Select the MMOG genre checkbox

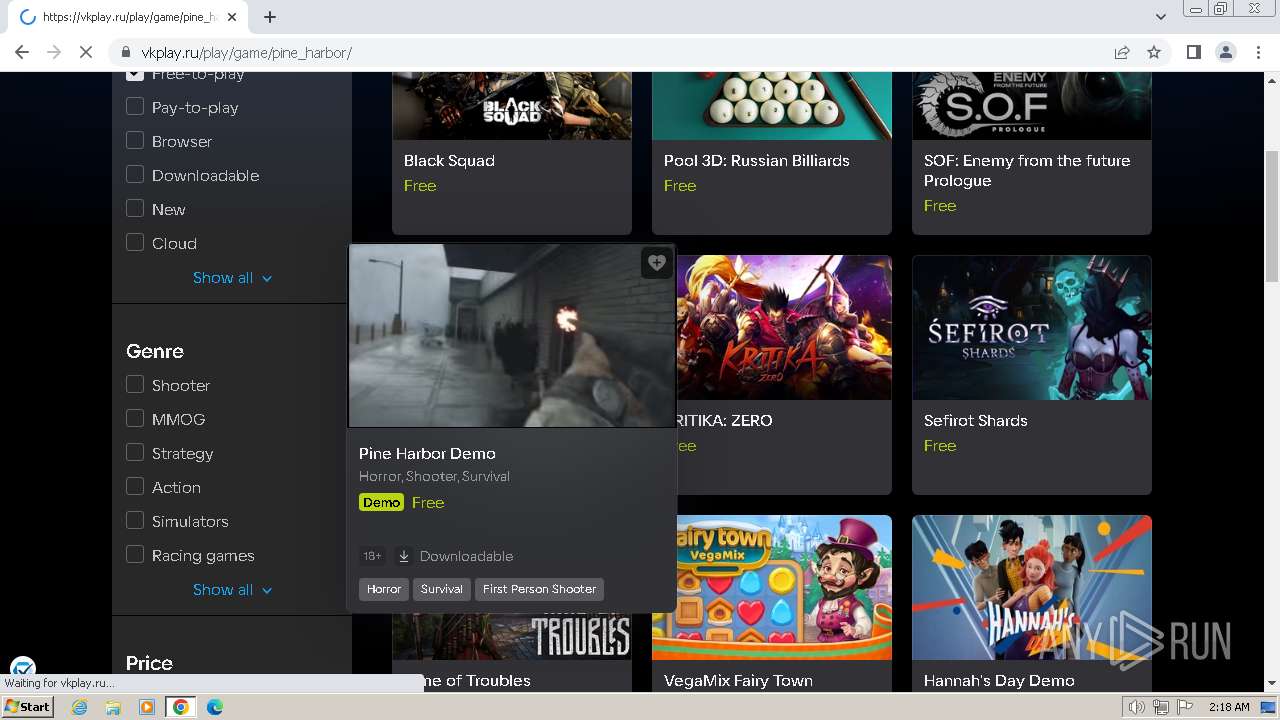pyautogui.click(x=135, y=419)
